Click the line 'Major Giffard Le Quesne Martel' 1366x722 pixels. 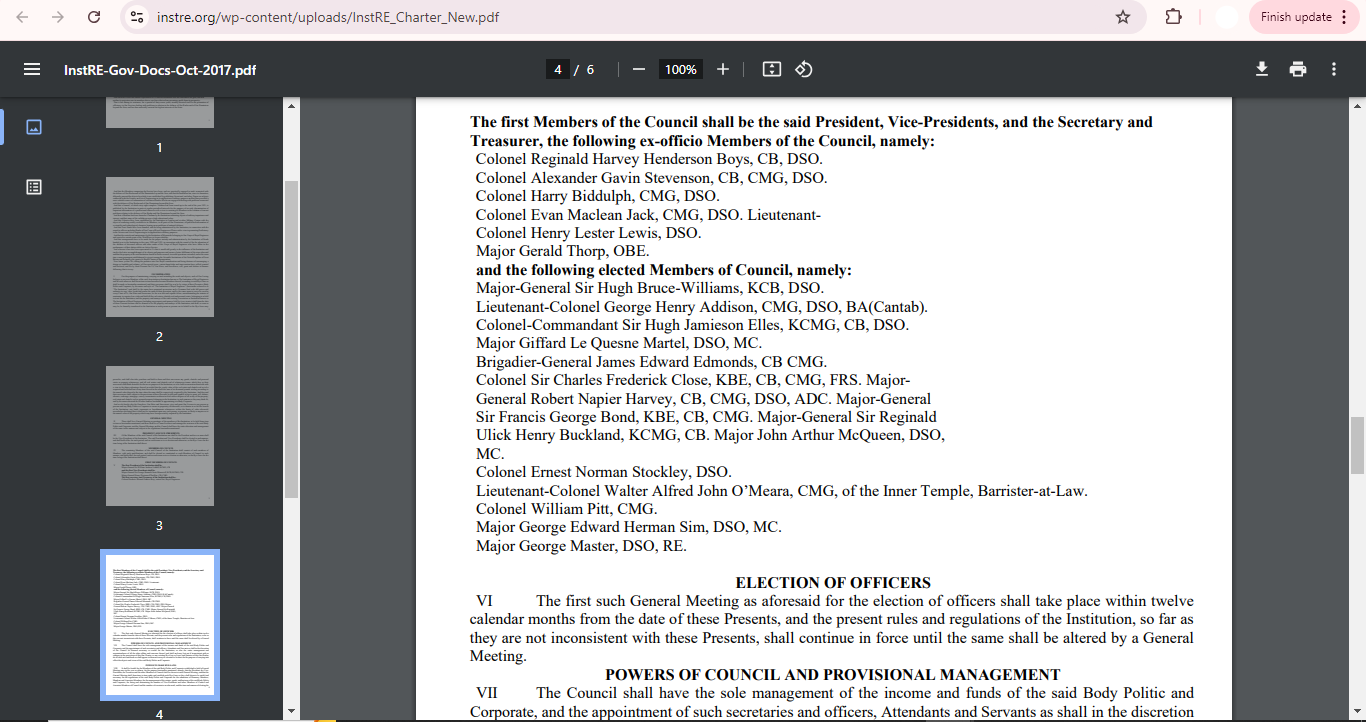618,343
